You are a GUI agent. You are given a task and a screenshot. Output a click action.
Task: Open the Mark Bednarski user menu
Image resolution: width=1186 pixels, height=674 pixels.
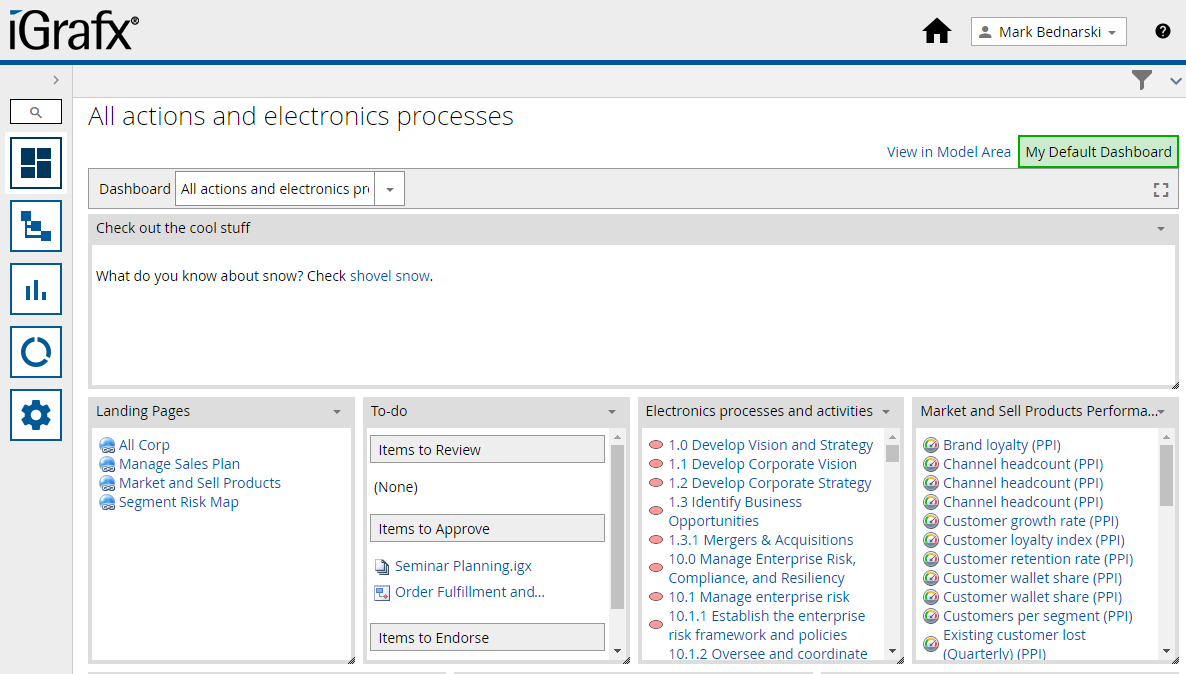pos(1048,32)
